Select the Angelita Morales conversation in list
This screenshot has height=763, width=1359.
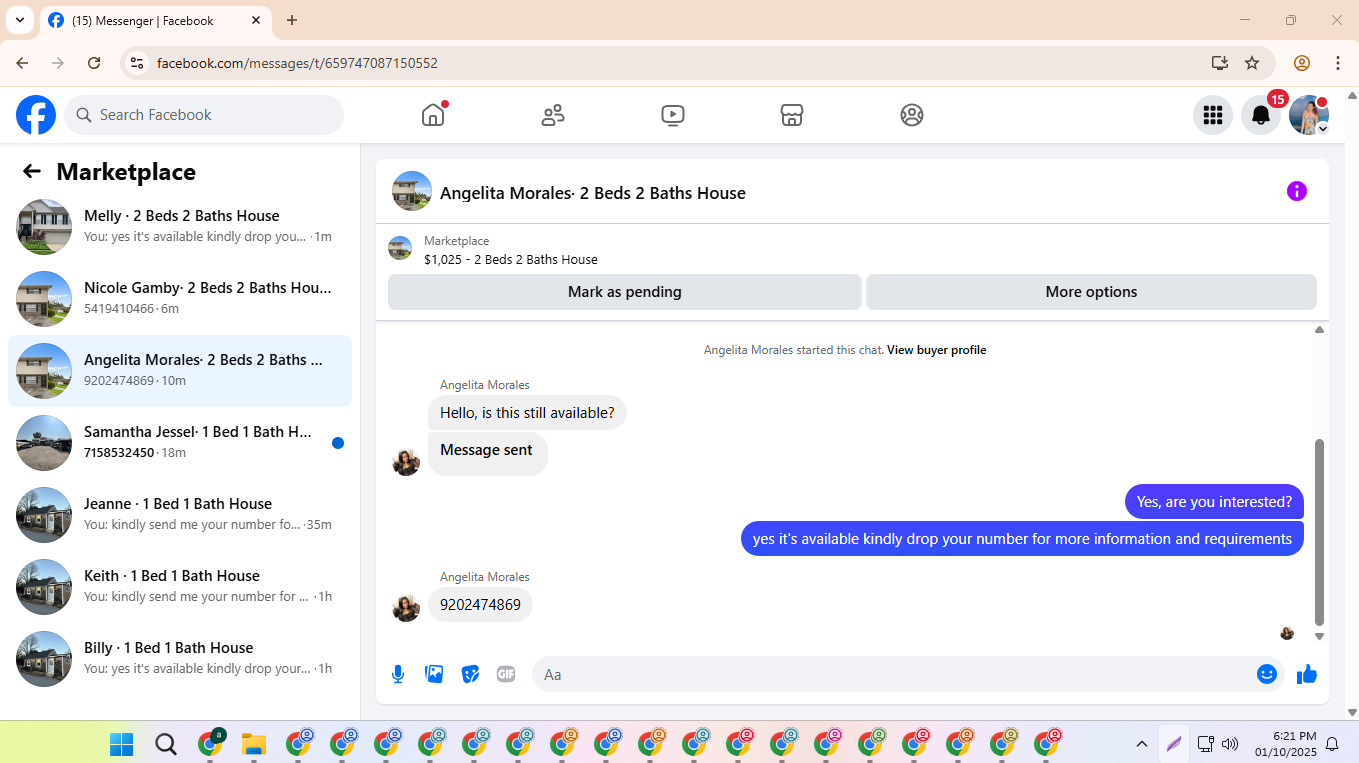[180, 371]
